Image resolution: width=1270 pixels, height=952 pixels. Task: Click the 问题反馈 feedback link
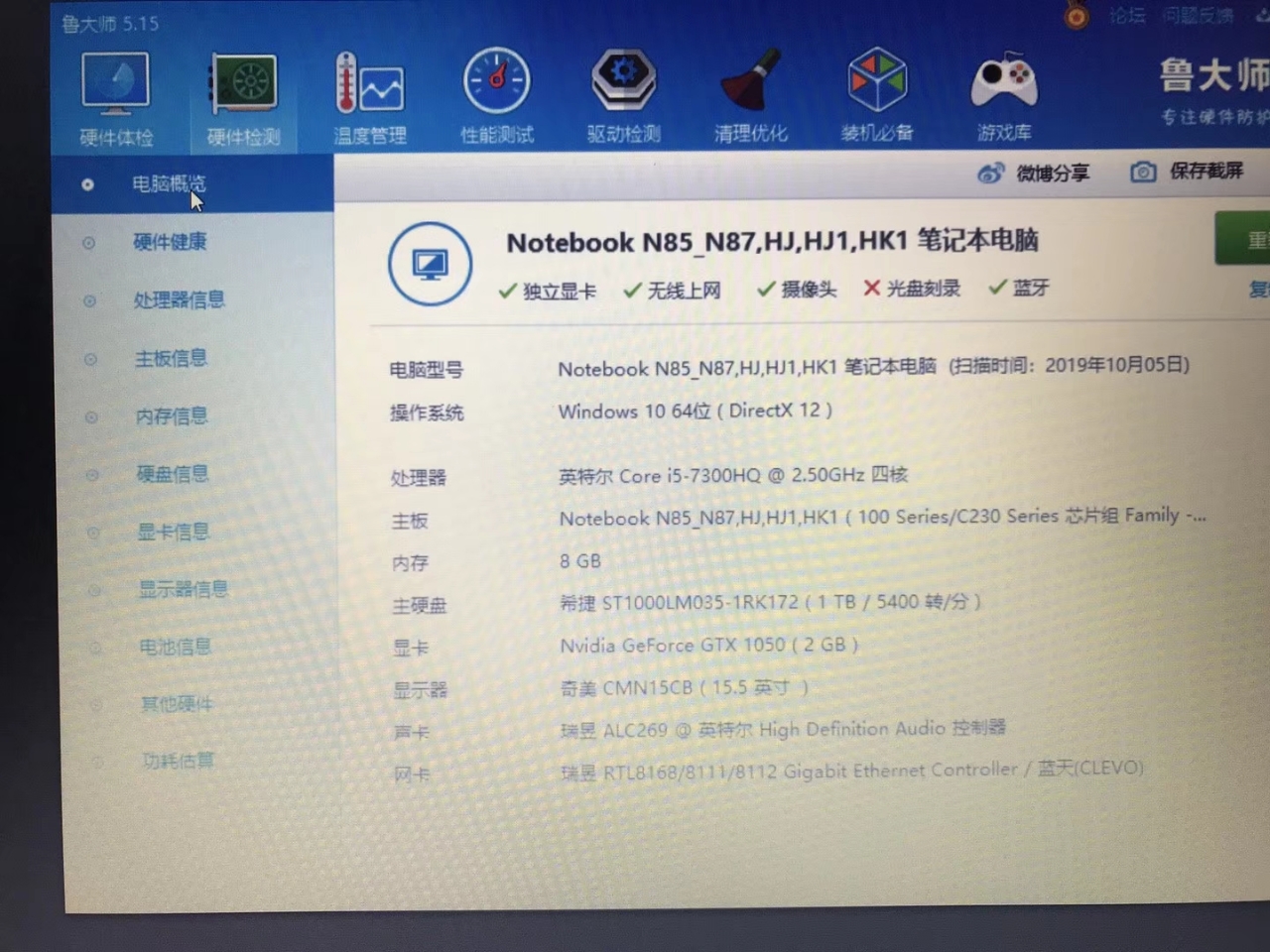tap(1199, 15)
